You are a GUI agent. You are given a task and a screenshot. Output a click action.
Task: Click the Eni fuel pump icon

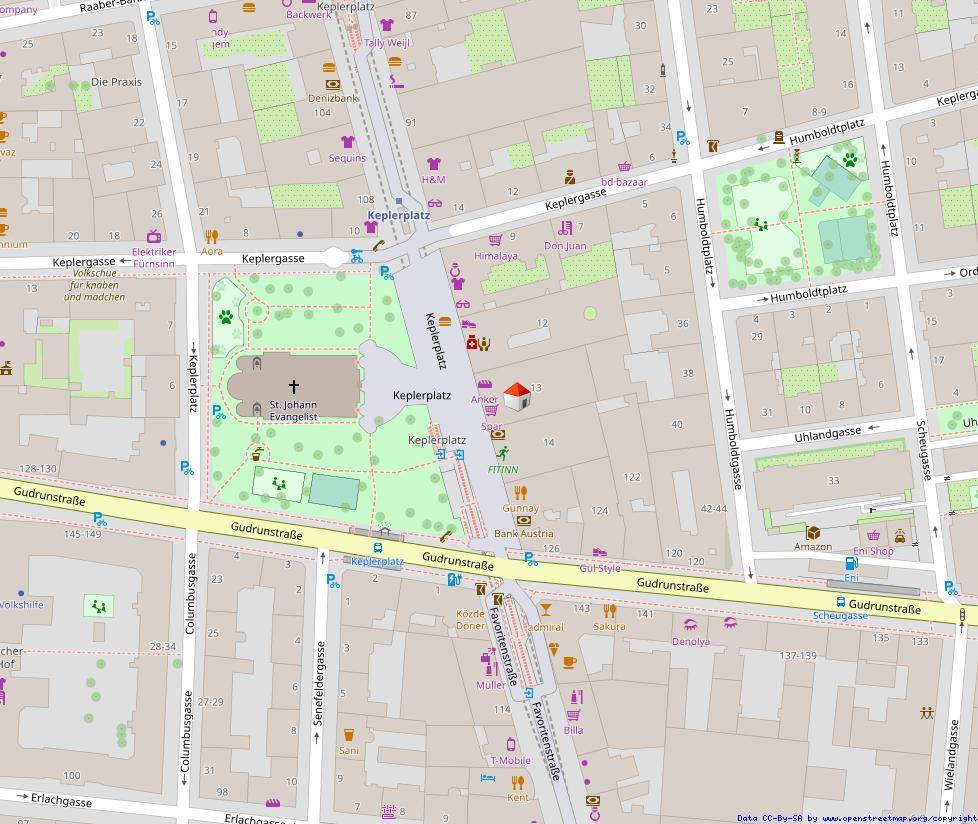851,563
